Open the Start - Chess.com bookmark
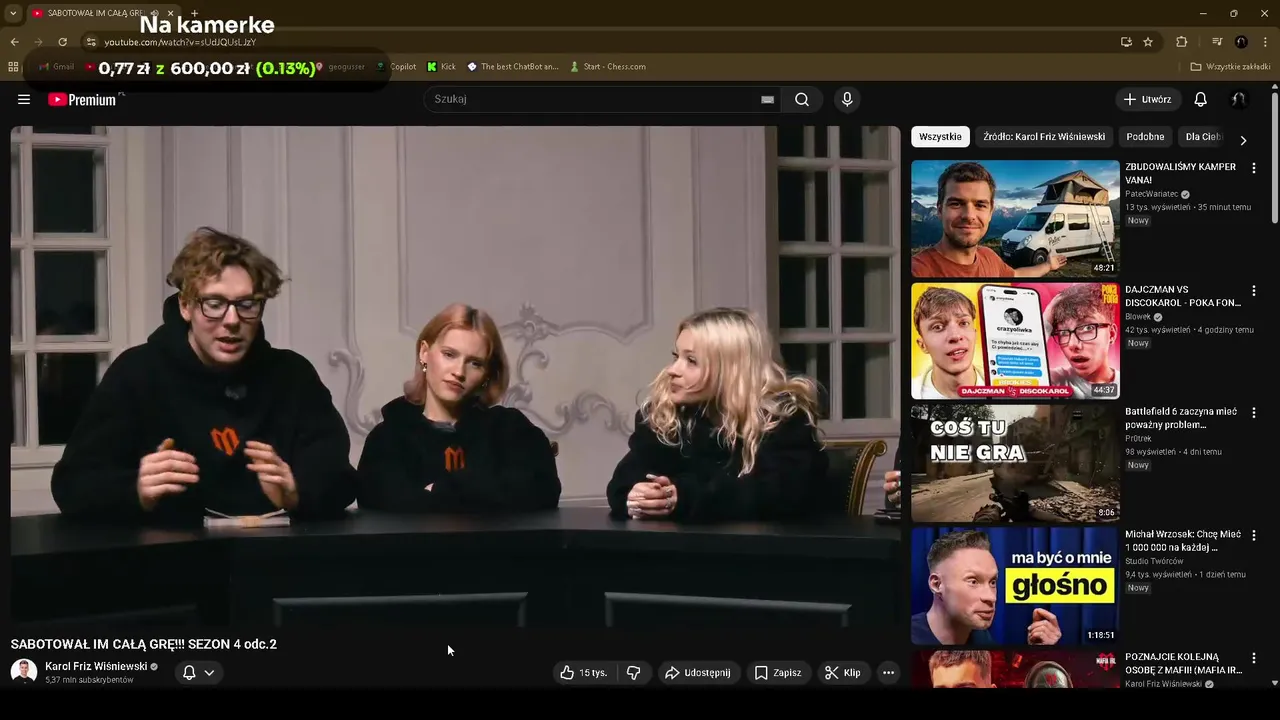 tap(608, 67)
